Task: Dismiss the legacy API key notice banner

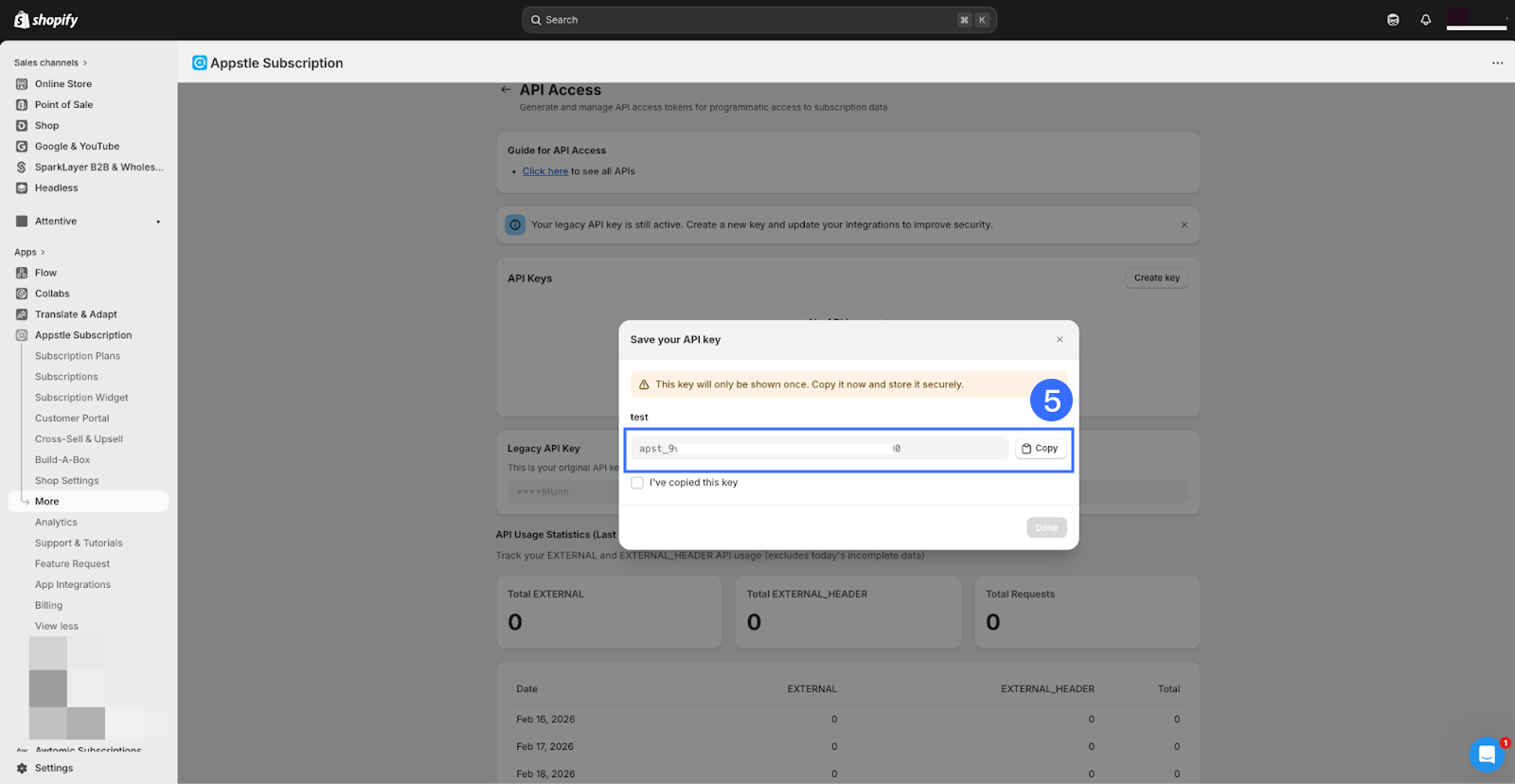Action: coord(1184,225)
